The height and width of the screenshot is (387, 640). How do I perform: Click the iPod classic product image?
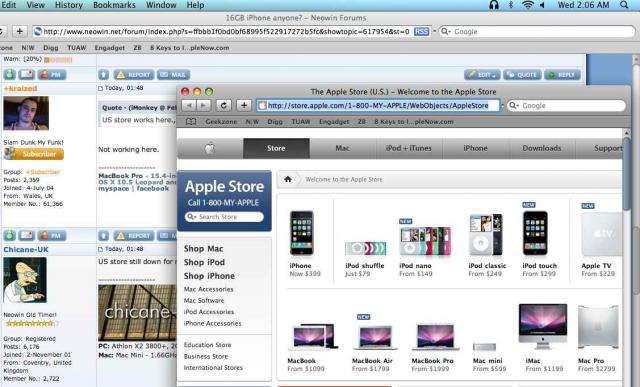(x=486, y=235)
